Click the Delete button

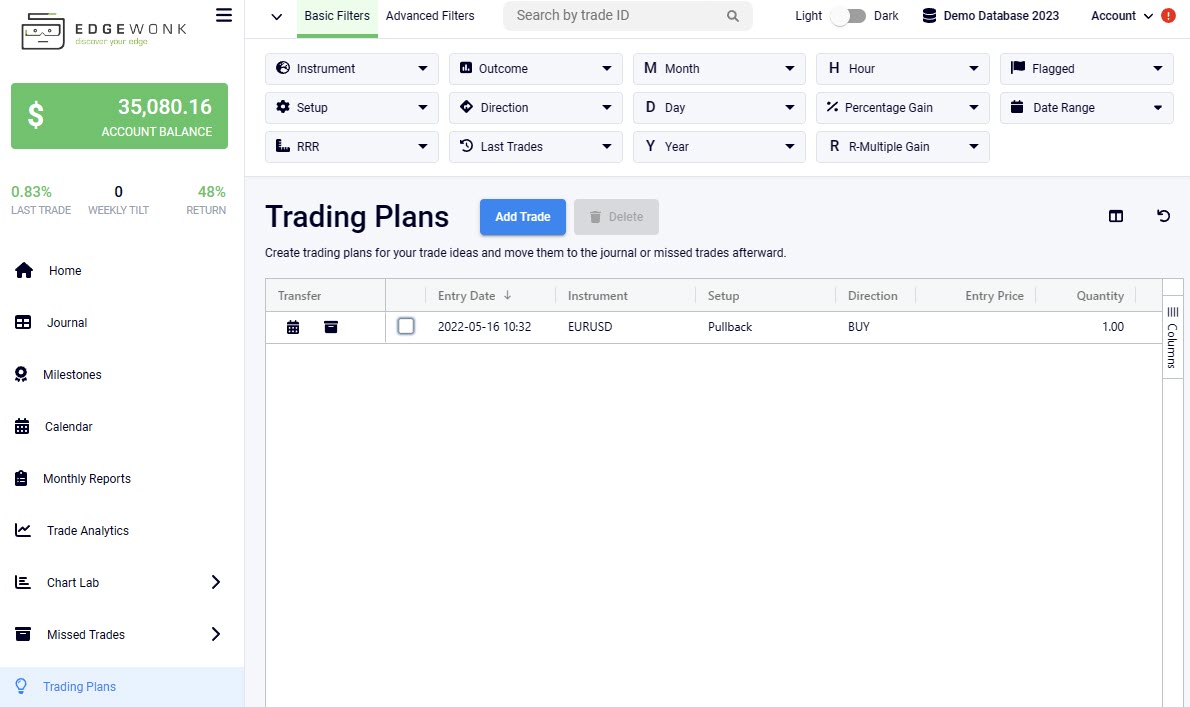coord(616,217)
